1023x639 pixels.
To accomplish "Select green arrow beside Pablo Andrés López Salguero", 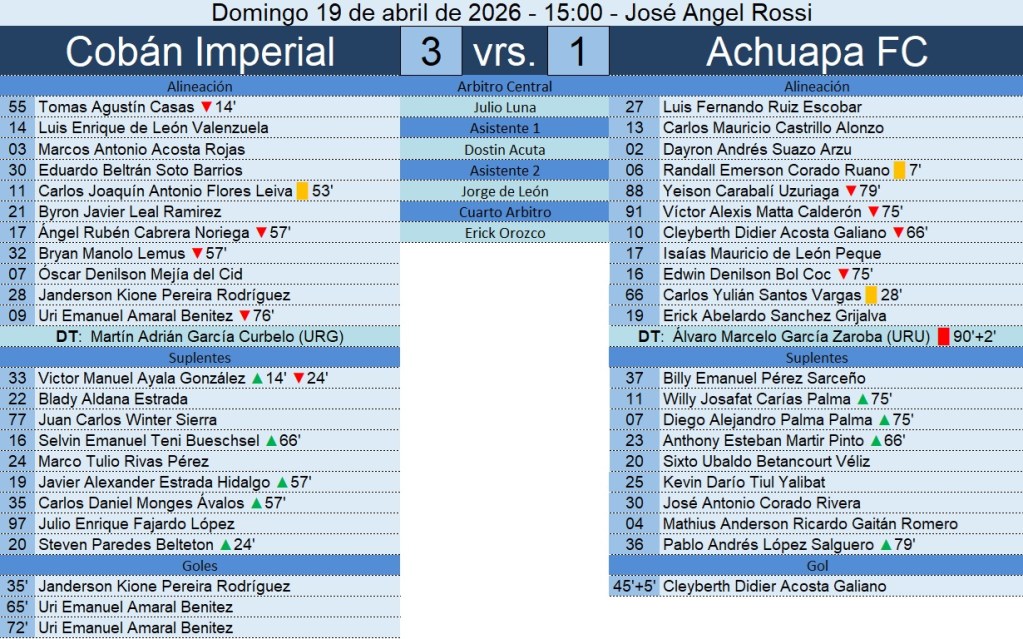I will click(x=885, y=545).
